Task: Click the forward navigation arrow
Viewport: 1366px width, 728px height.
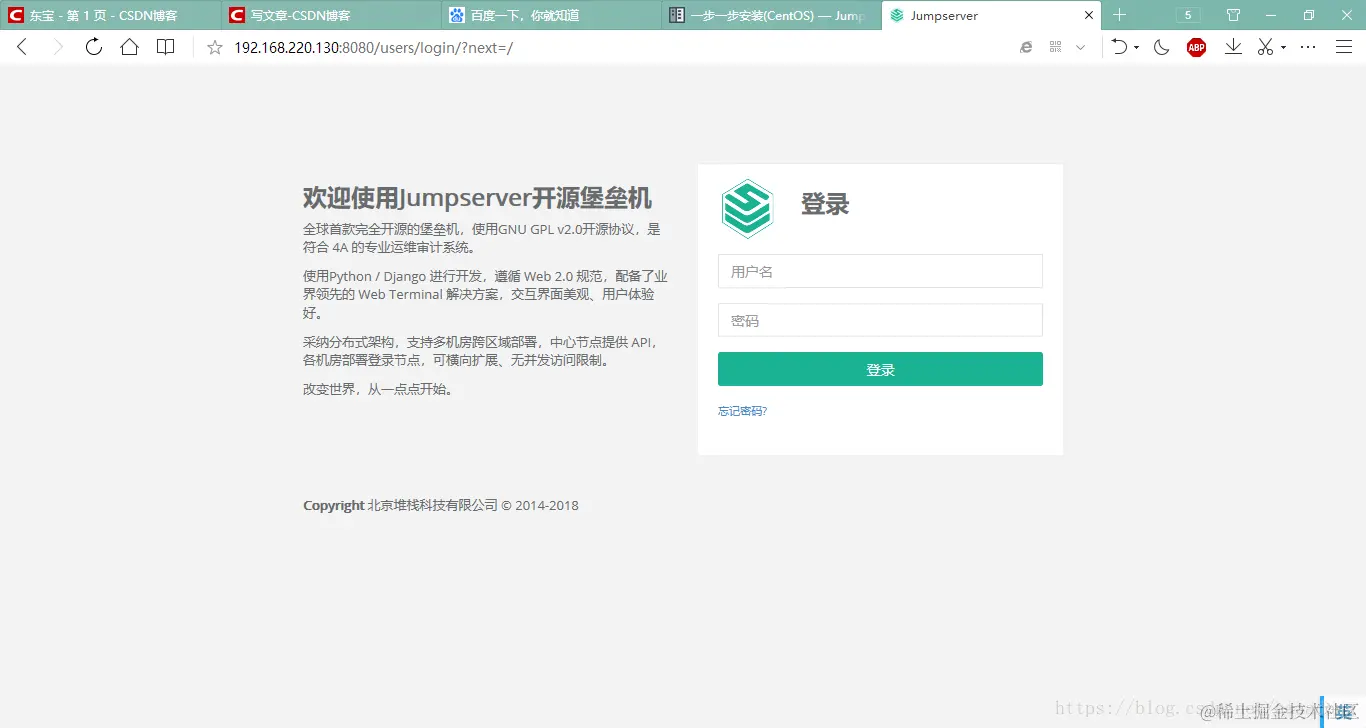Action: pos(58,47)
